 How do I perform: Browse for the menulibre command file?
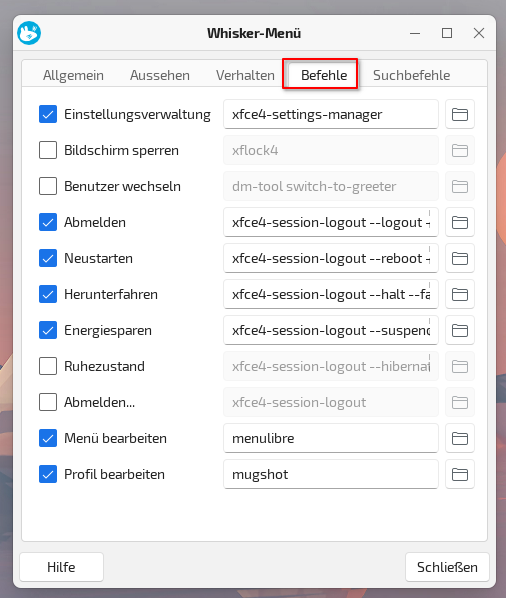click(459, 438)
